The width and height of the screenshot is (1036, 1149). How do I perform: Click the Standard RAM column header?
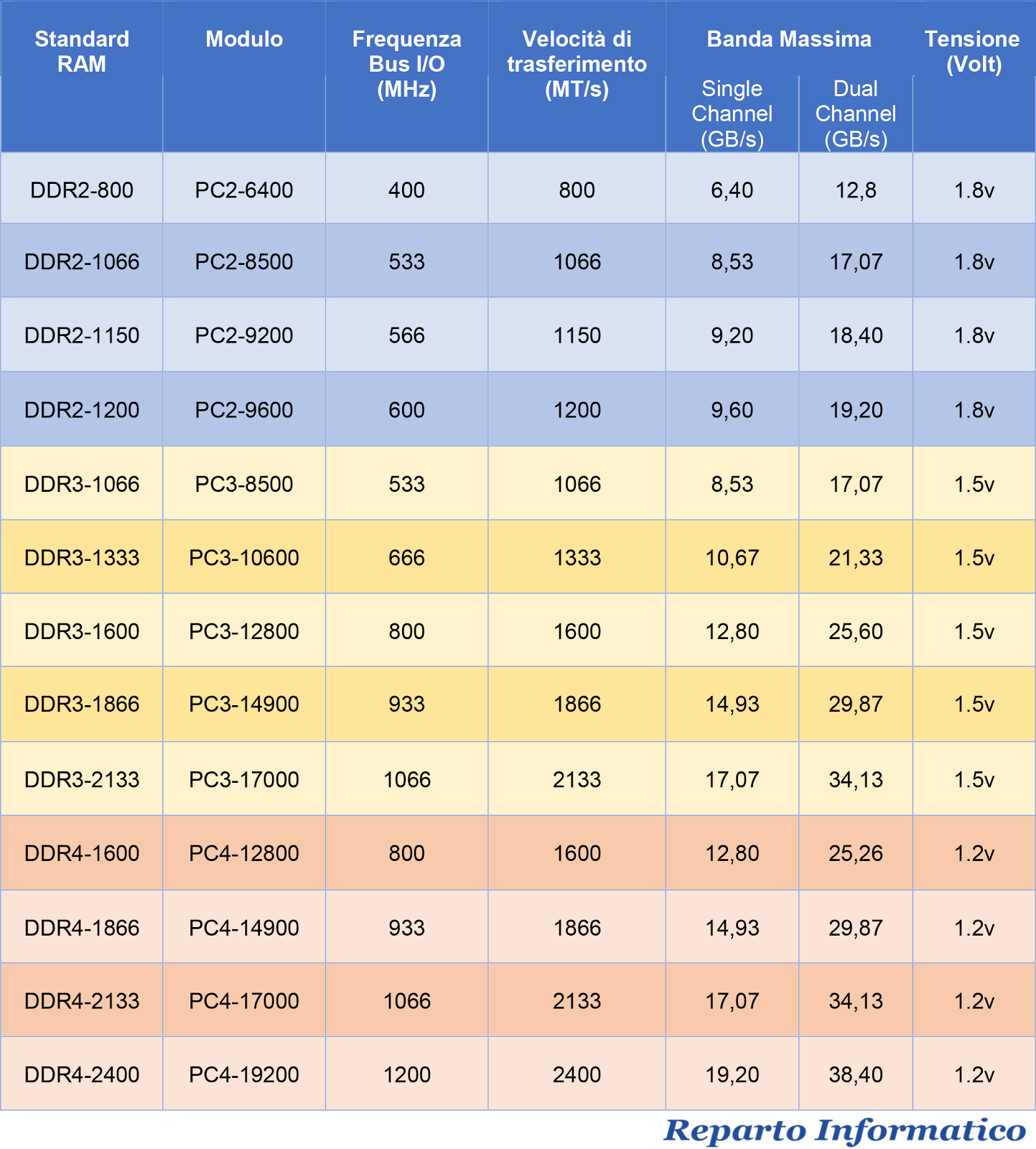coord(82,51)
